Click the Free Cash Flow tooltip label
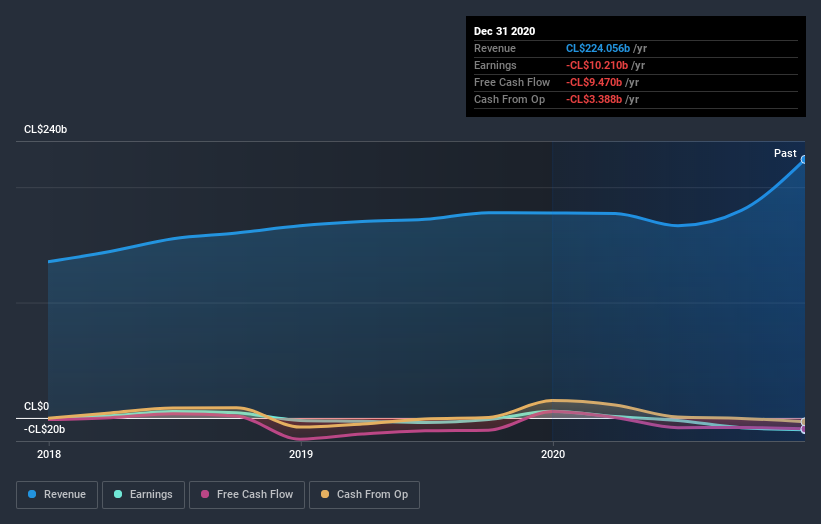821x524 pixels. click(512, 82)
